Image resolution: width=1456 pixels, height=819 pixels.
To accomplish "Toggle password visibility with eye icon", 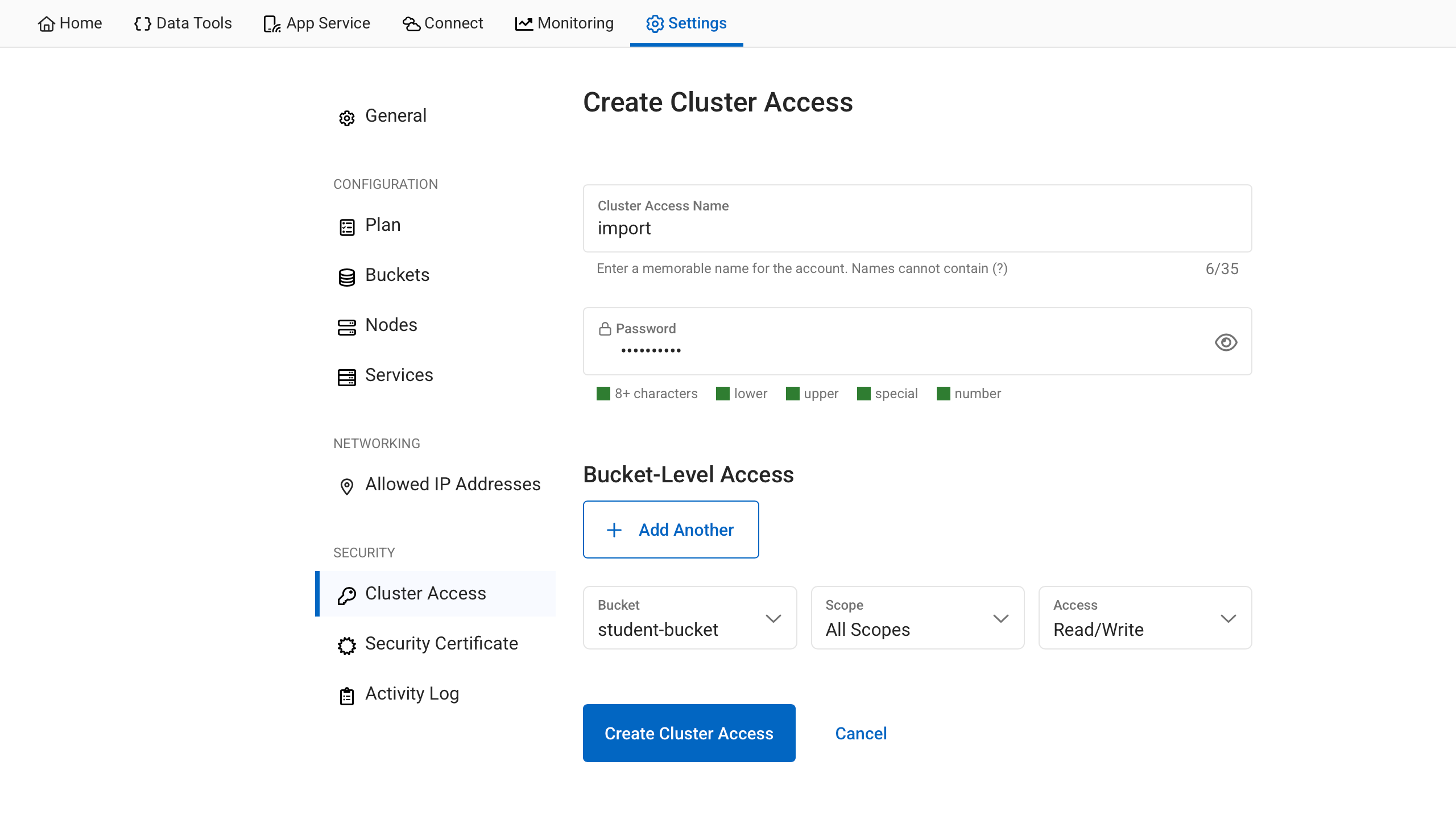I will point(1226,342).
